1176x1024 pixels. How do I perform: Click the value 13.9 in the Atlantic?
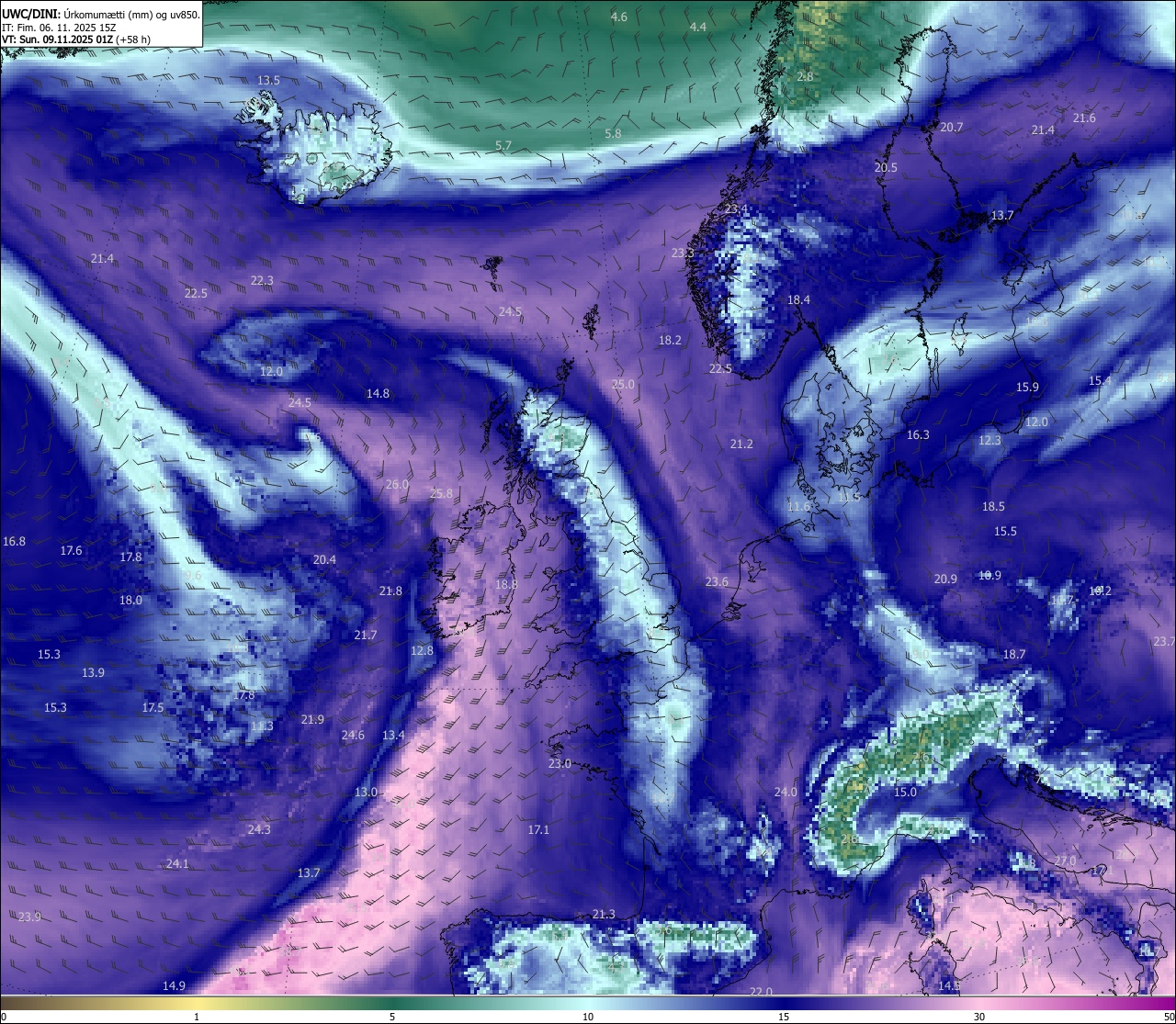tap(93, 673)
